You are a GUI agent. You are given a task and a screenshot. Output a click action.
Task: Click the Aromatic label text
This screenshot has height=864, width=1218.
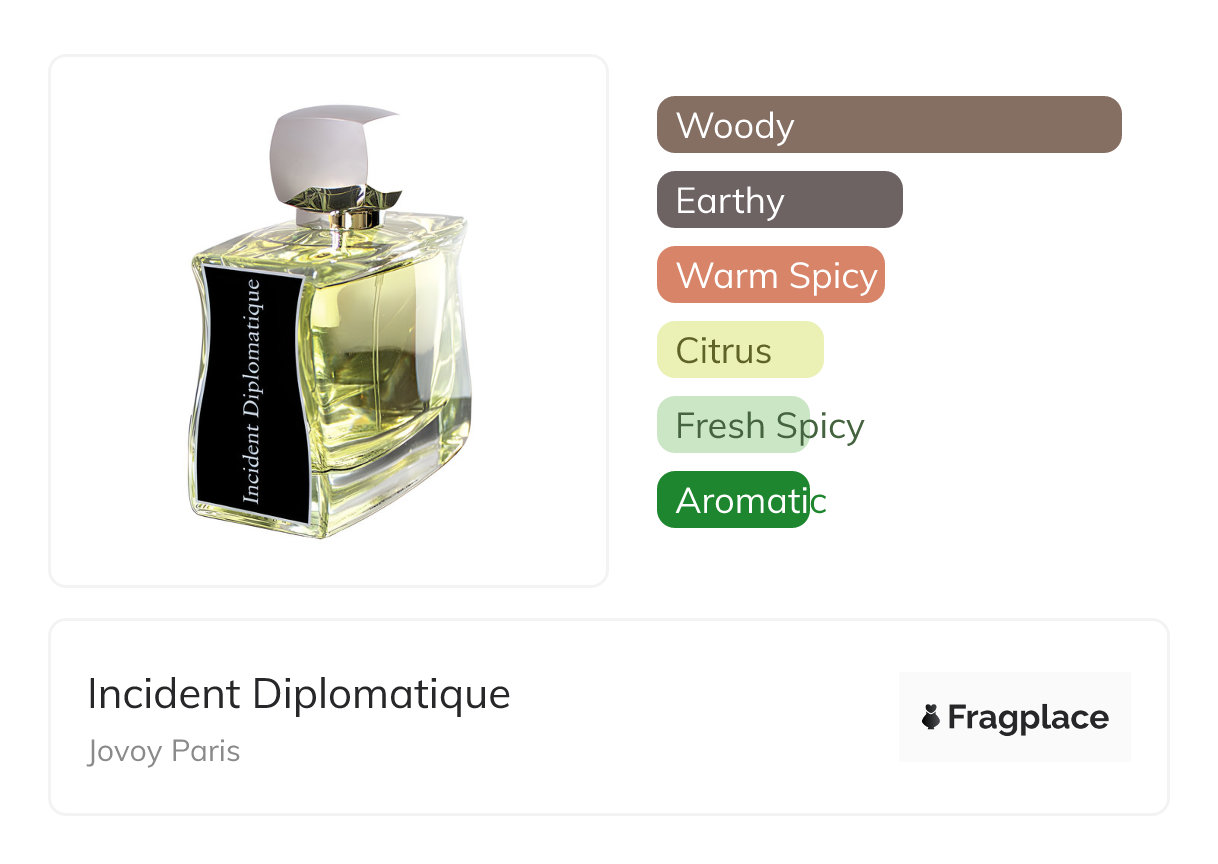pyautogui.click(x=751, y=501)
